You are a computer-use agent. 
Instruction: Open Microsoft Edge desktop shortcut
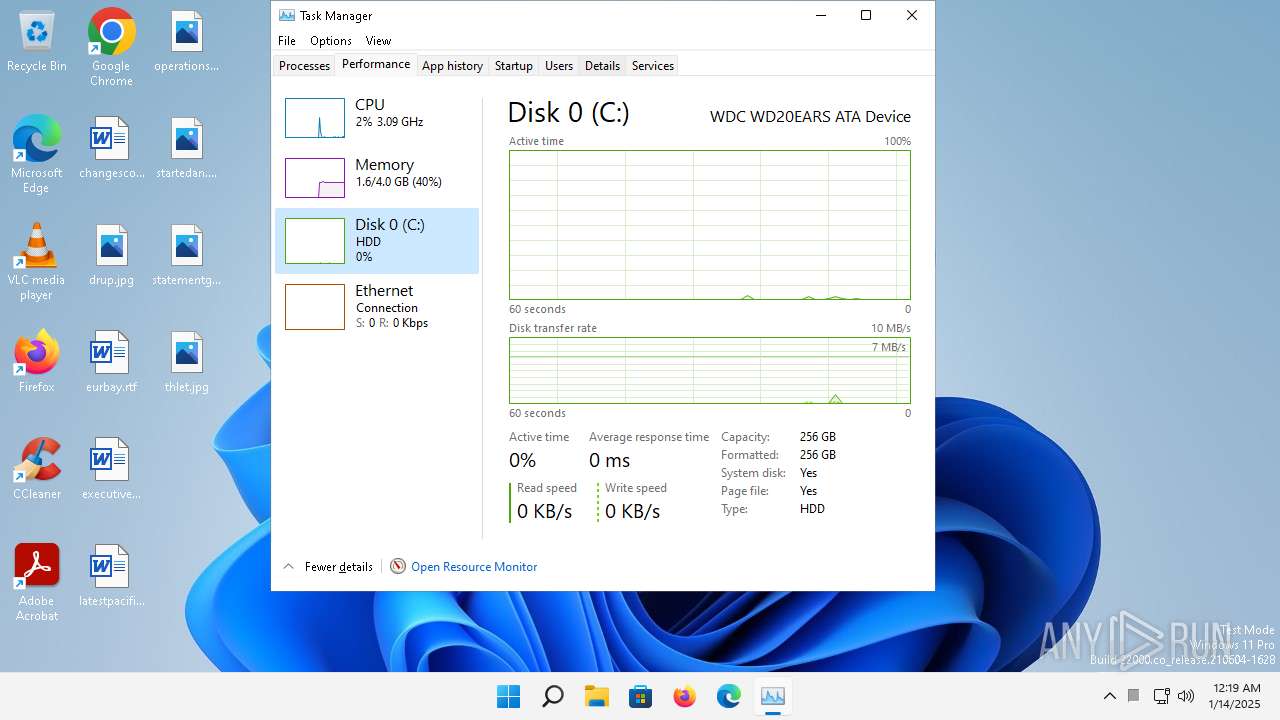point(37,155)
